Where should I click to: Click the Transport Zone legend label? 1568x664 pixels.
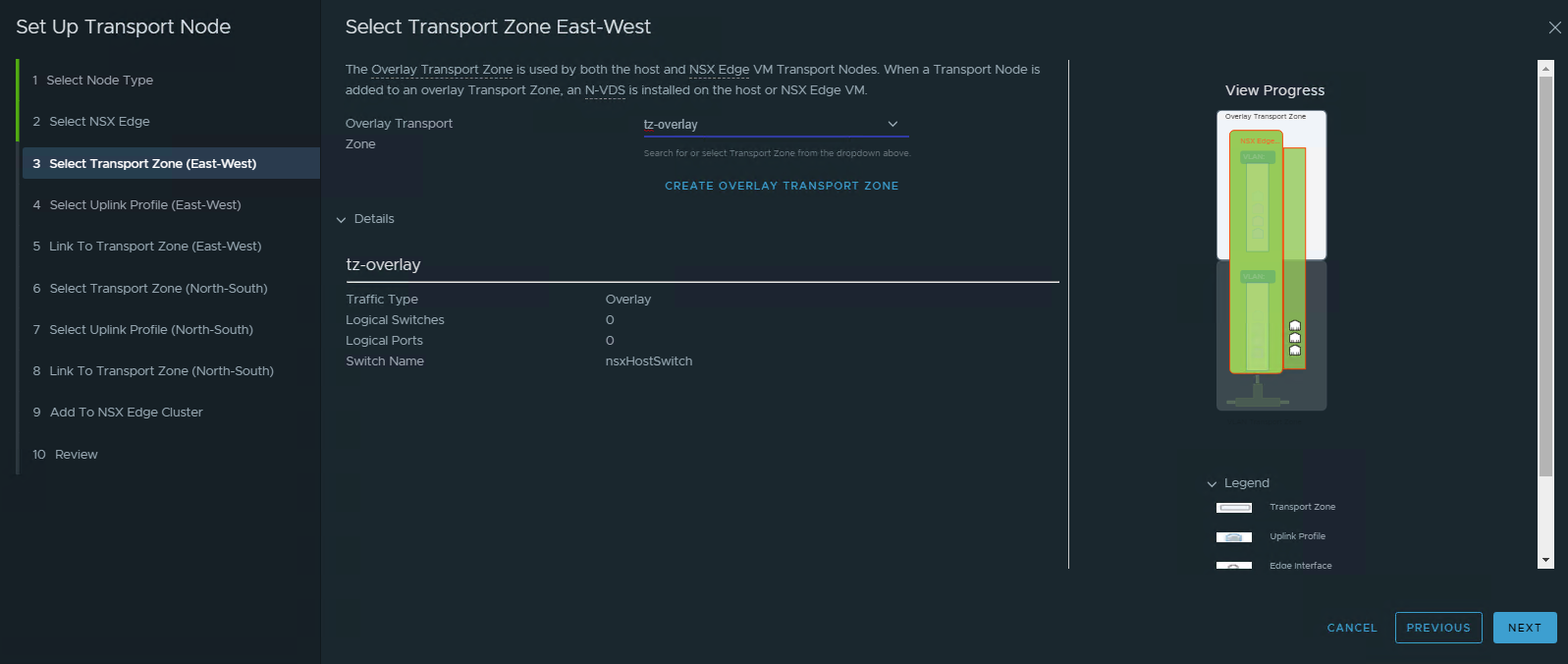(x=1302, y=508)
